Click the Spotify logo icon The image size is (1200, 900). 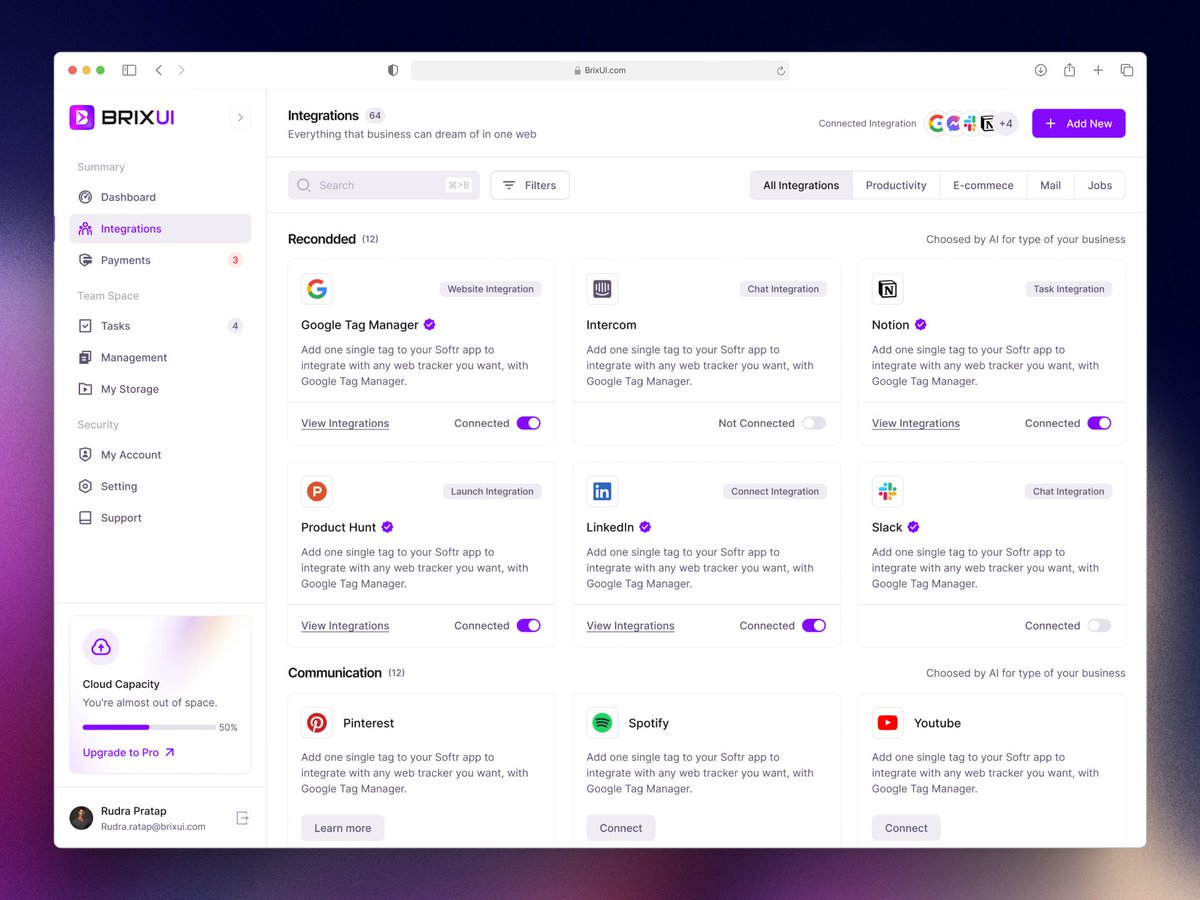pyautogui.click(x=602, y=723)
